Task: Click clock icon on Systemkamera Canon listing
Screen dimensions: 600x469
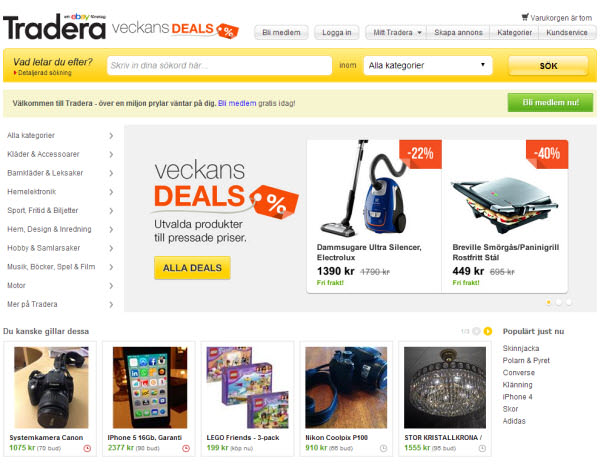Action: pos(87,448)
